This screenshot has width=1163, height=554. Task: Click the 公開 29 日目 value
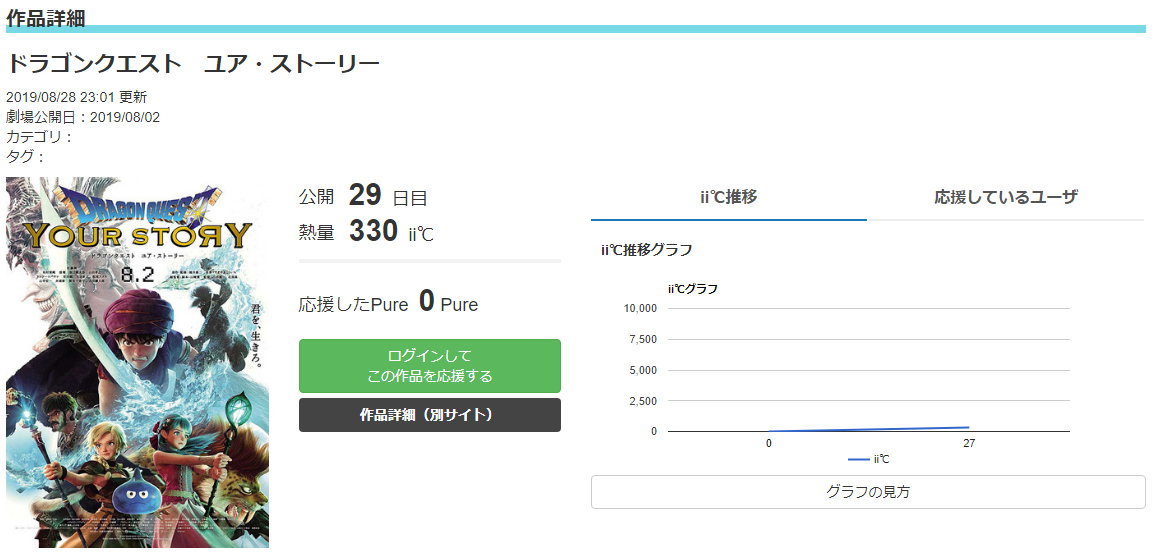[x=363, y=196]
